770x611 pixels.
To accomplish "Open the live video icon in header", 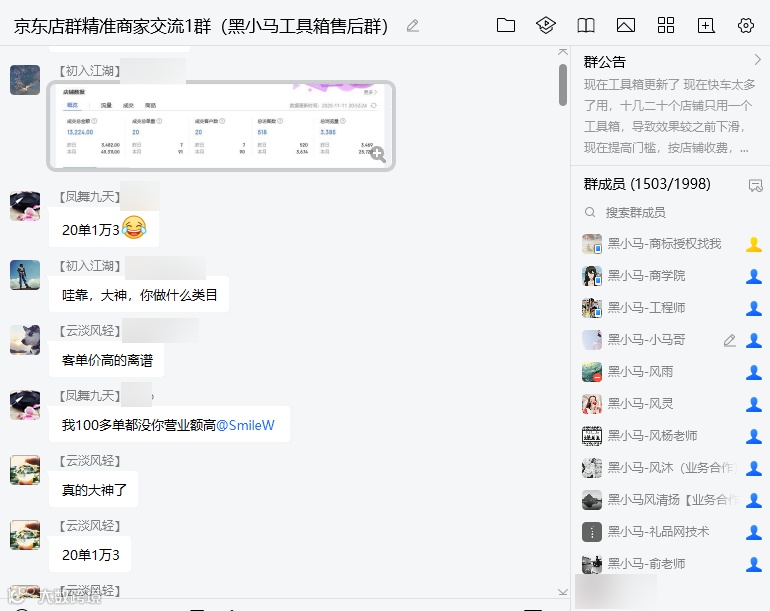I will (546, 25).
